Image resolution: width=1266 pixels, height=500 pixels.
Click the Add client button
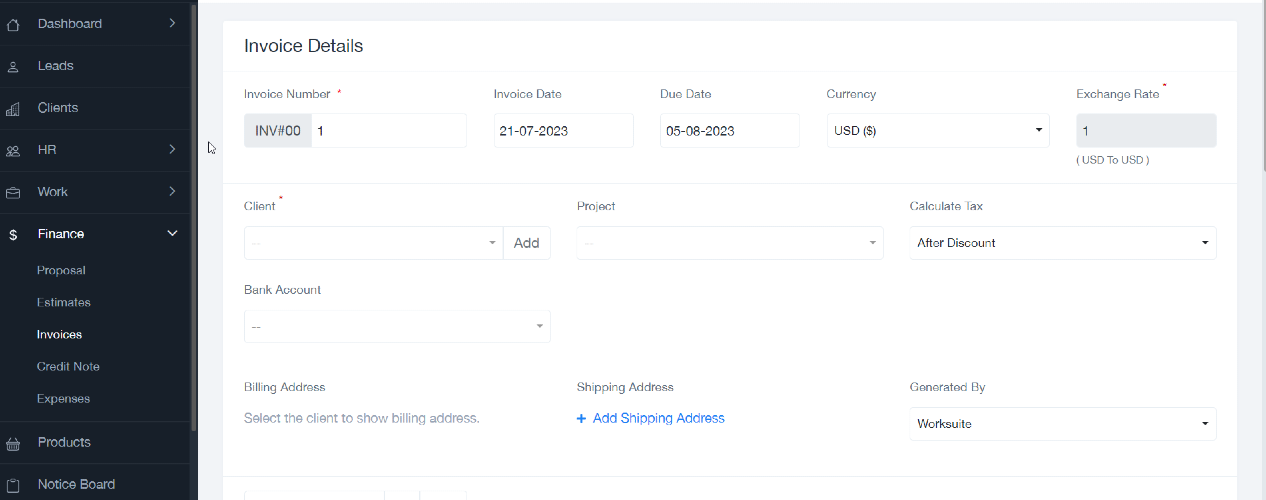[527, 243]
